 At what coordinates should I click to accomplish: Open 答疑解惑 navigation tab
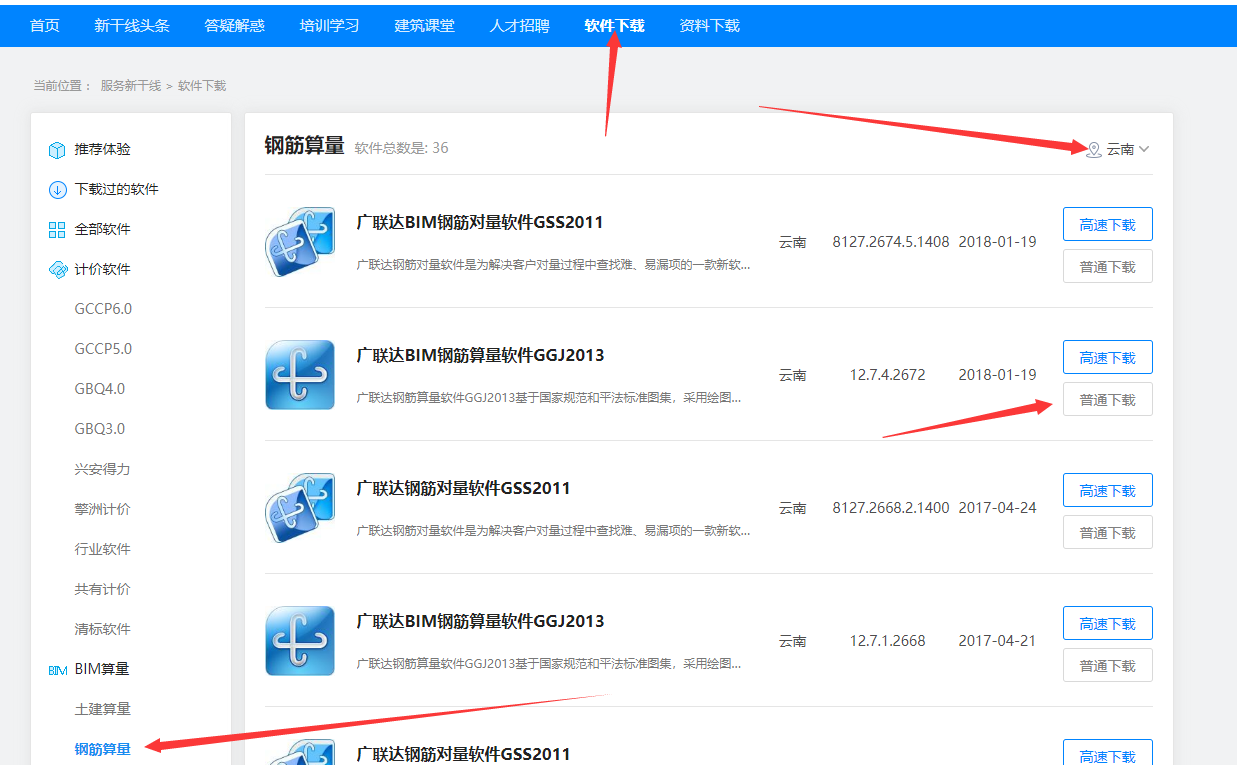click(235, 26)
